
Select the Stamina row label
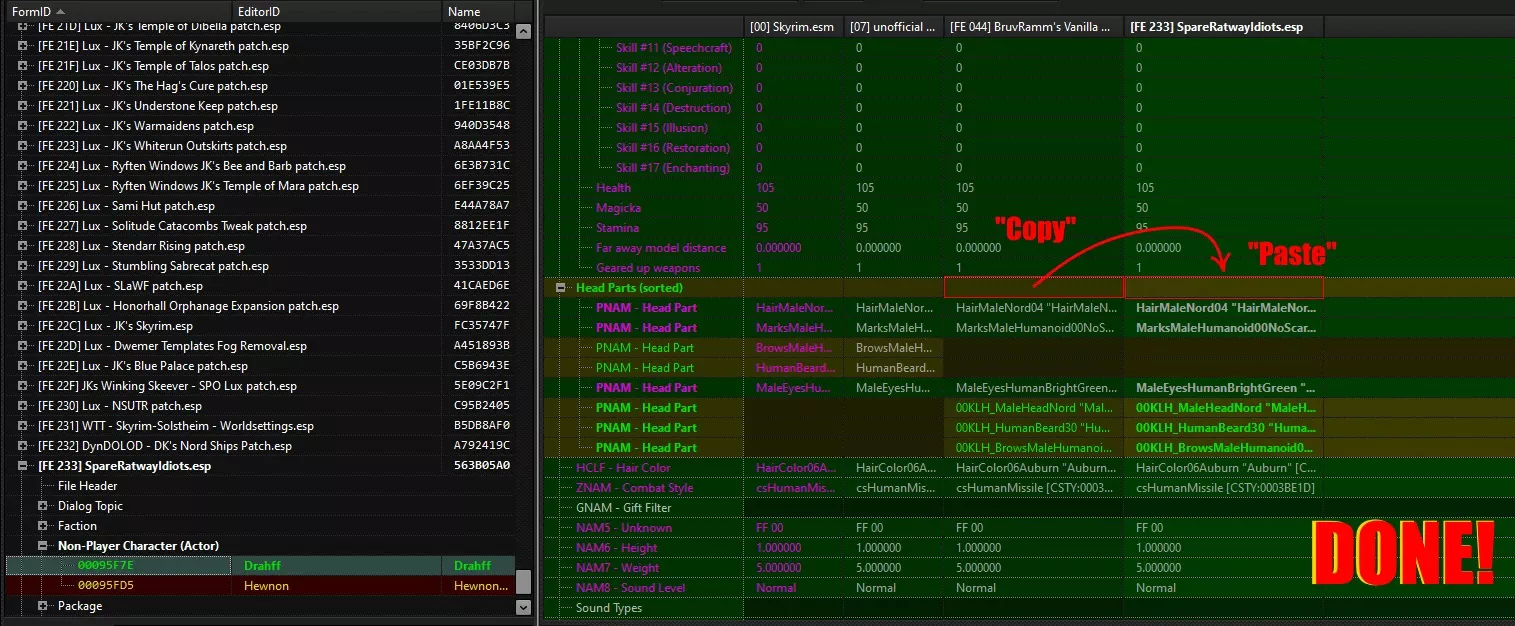coord(617,228)
